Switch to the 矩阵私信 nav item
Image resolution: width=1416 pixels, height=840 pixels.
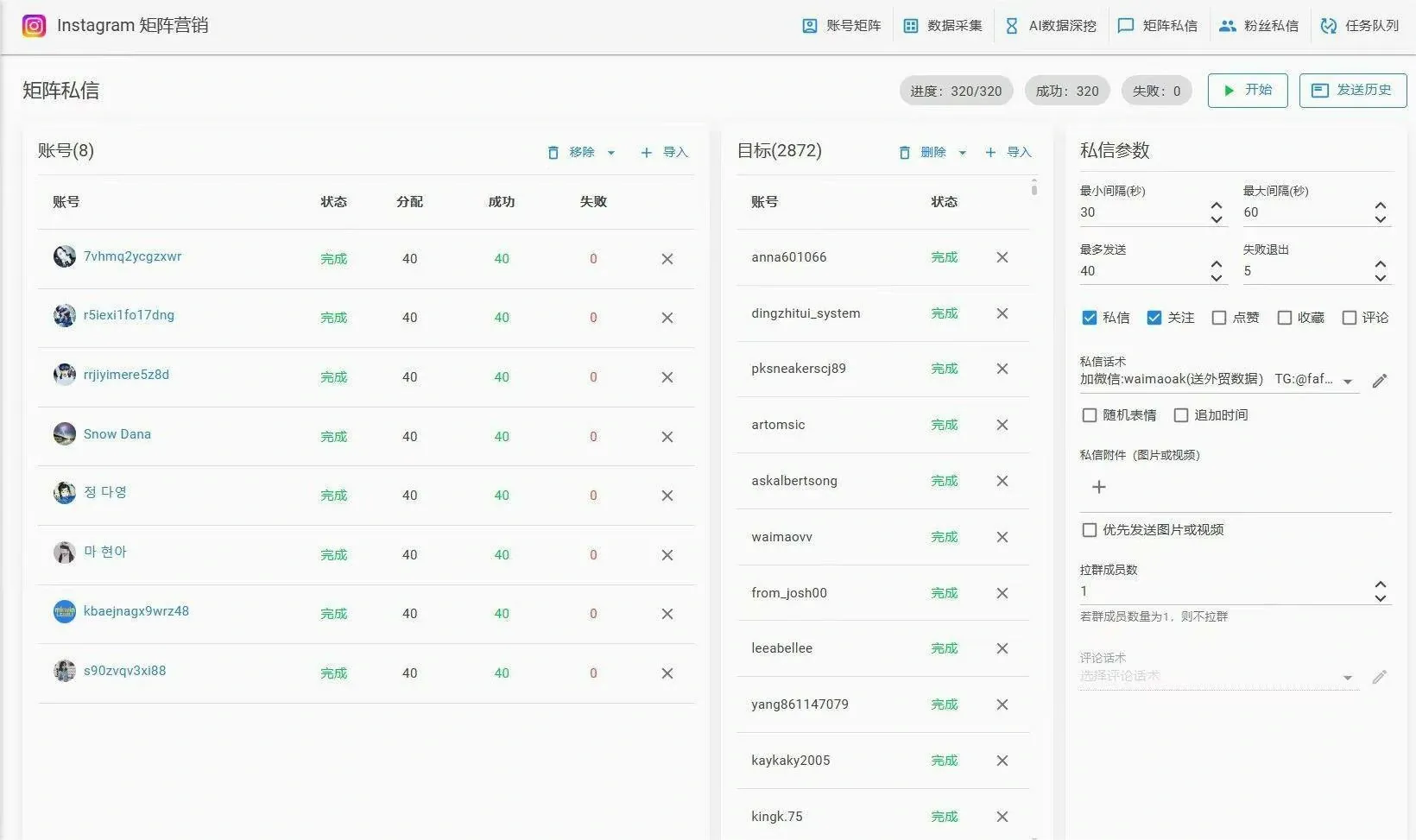tap(1158, 25)
